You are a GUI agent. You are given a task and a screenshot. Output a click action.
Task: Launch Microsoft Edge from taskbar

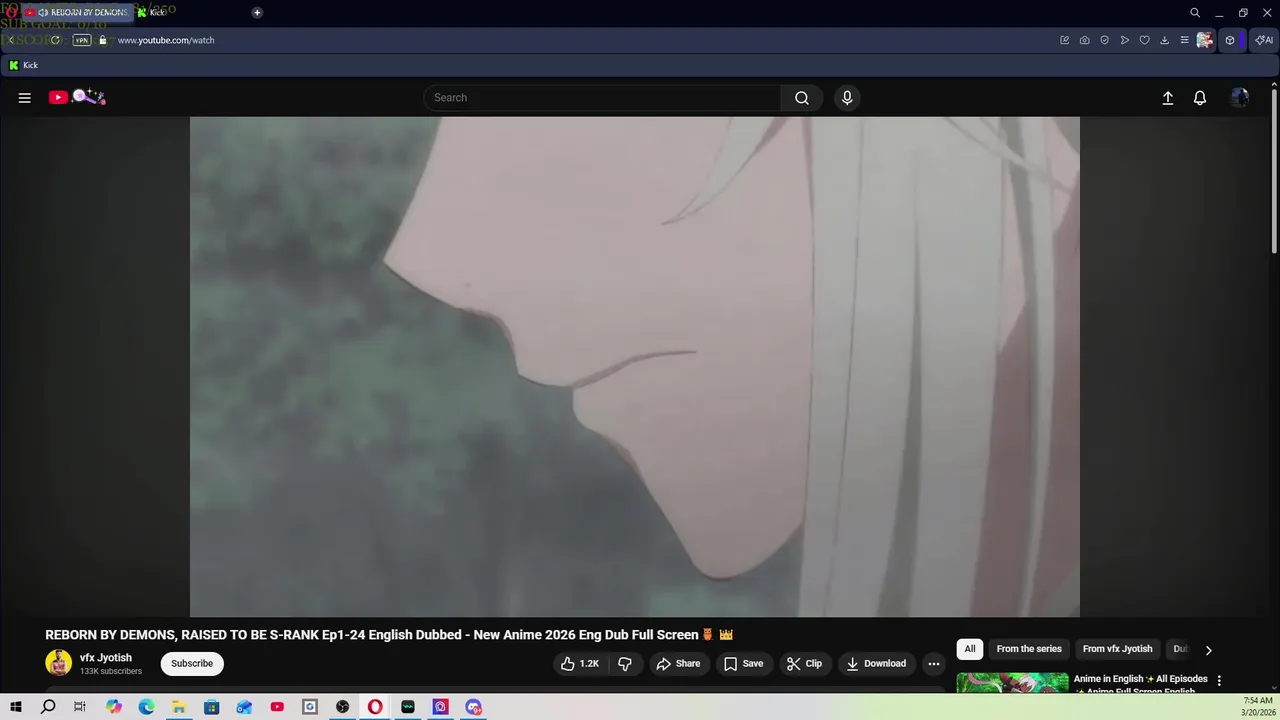pyautogui.click(x=146, y=707)
